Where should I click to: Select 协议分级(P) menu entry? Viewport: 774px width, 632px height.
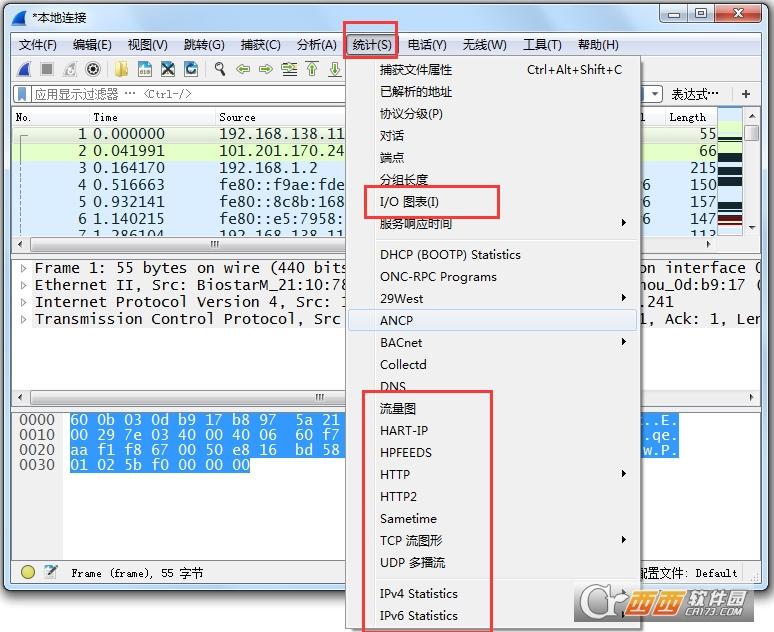492,114
